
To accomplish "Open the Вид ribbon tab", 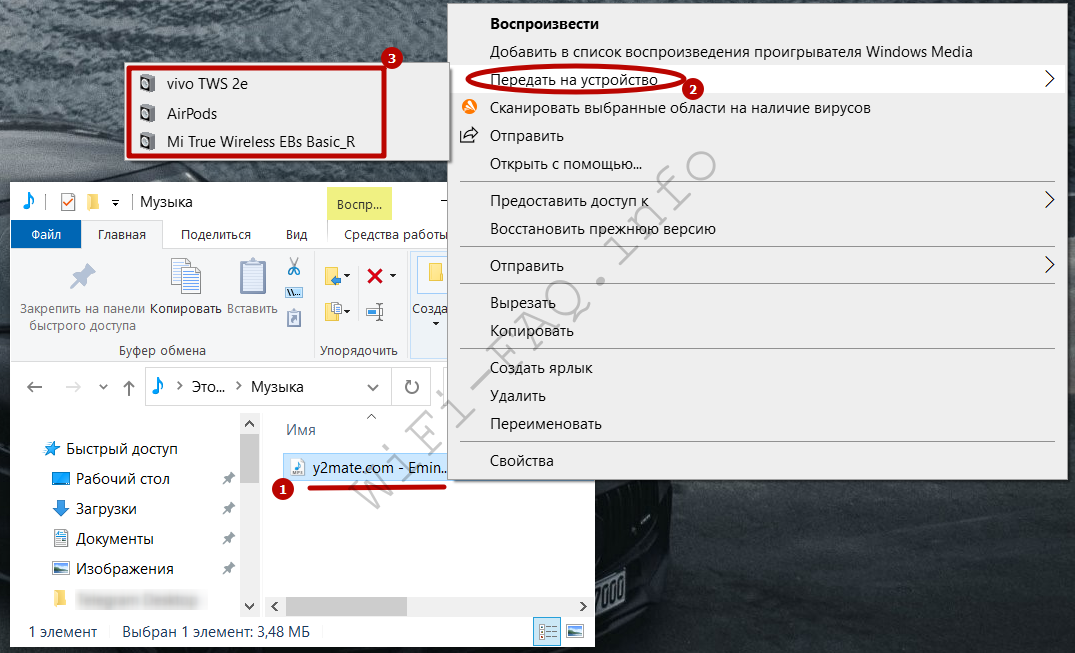I will tap(296, 235).
